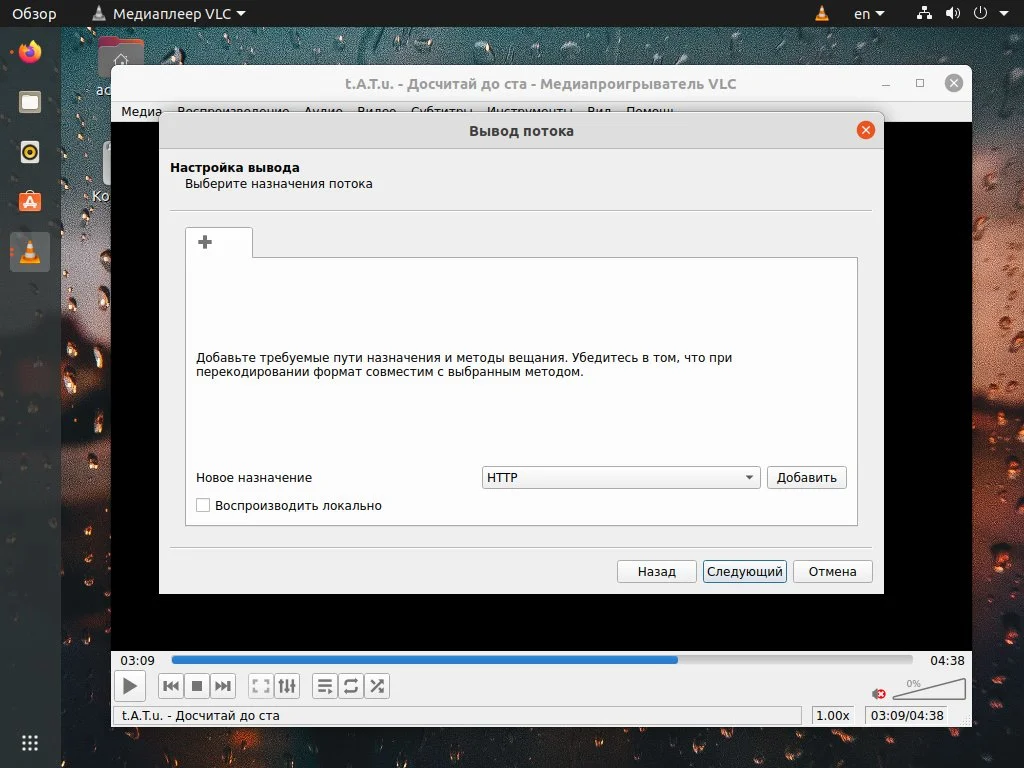
Task: Click the 'Добавить' button
Action: pos(806,477)
